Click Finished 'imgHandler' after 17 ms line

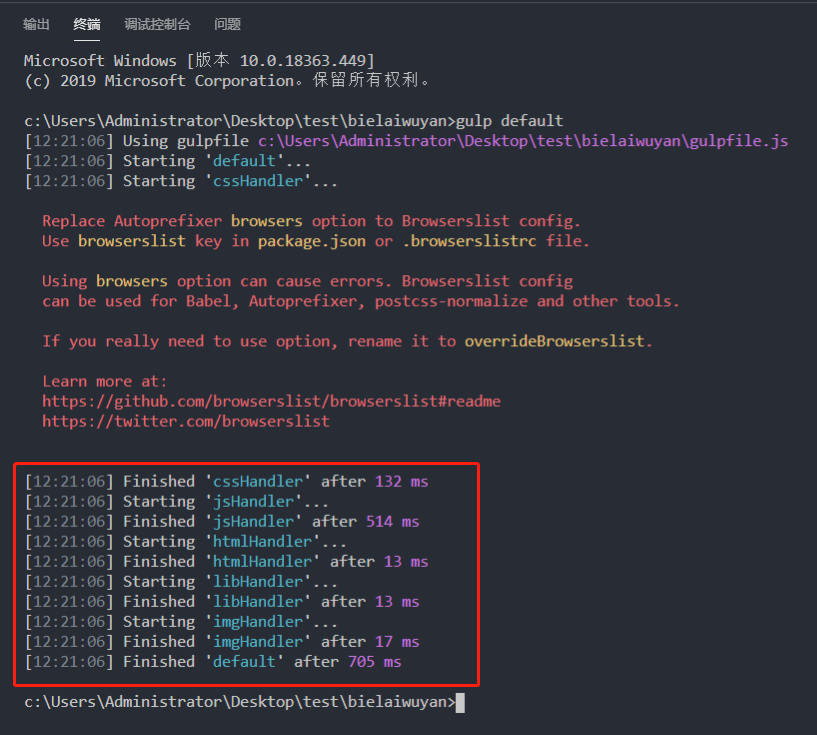pyautogui.click(x=222, y=642)
